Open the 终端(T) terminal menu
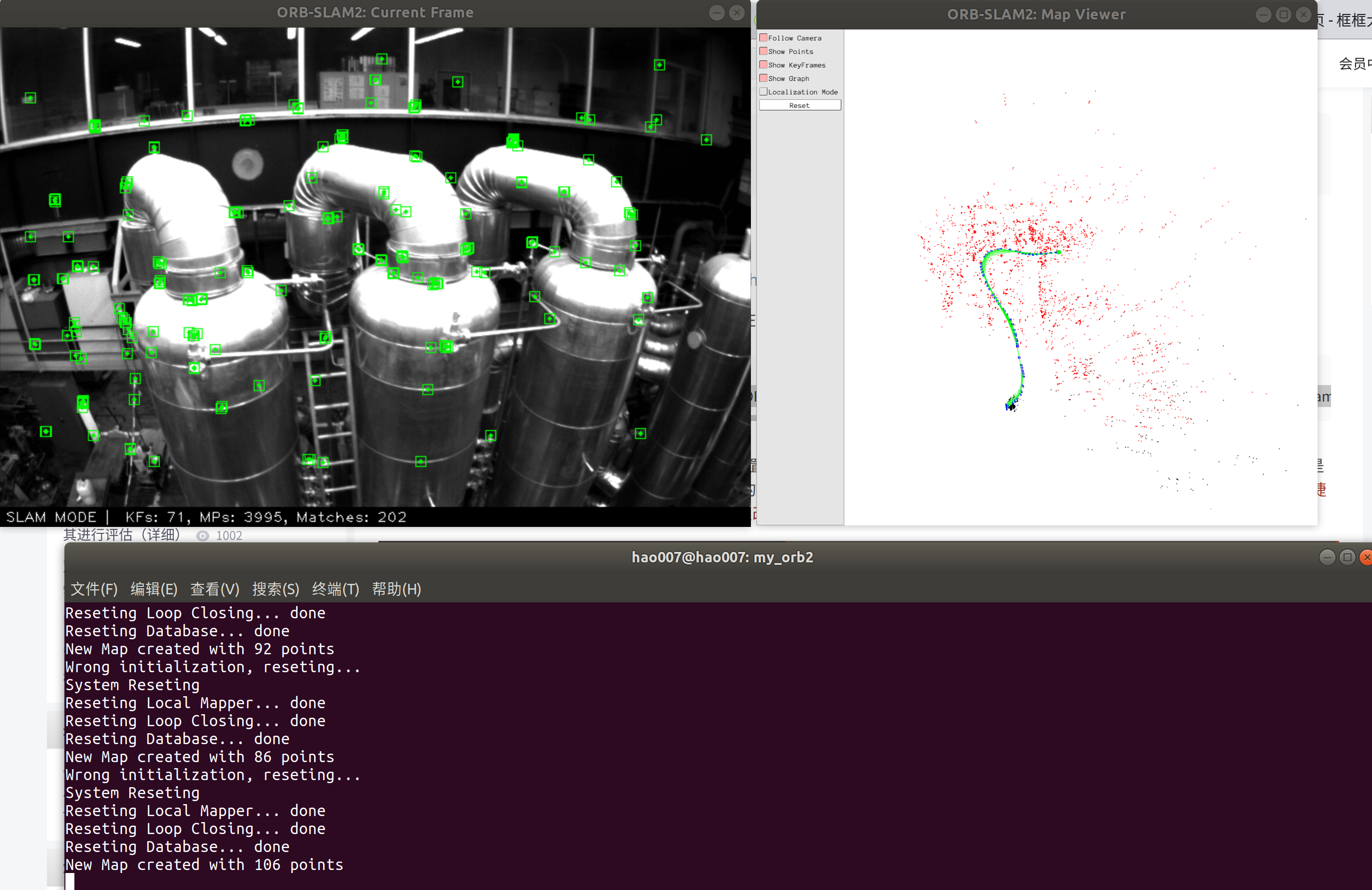 click(336, 589)
